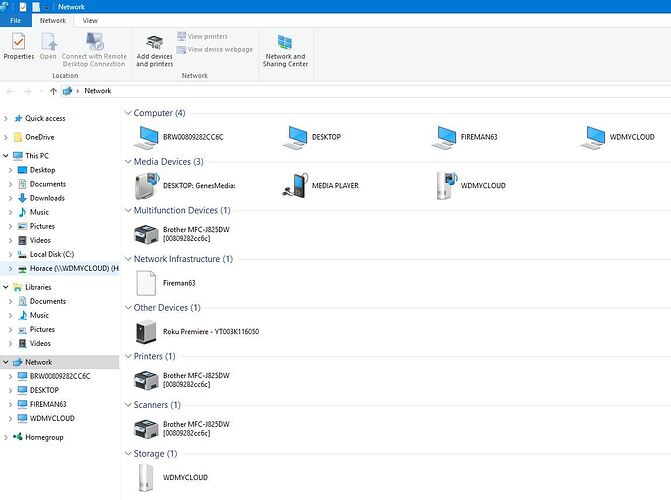
Task: Click the Up arrow navigation button
Action: pos(53,91)
